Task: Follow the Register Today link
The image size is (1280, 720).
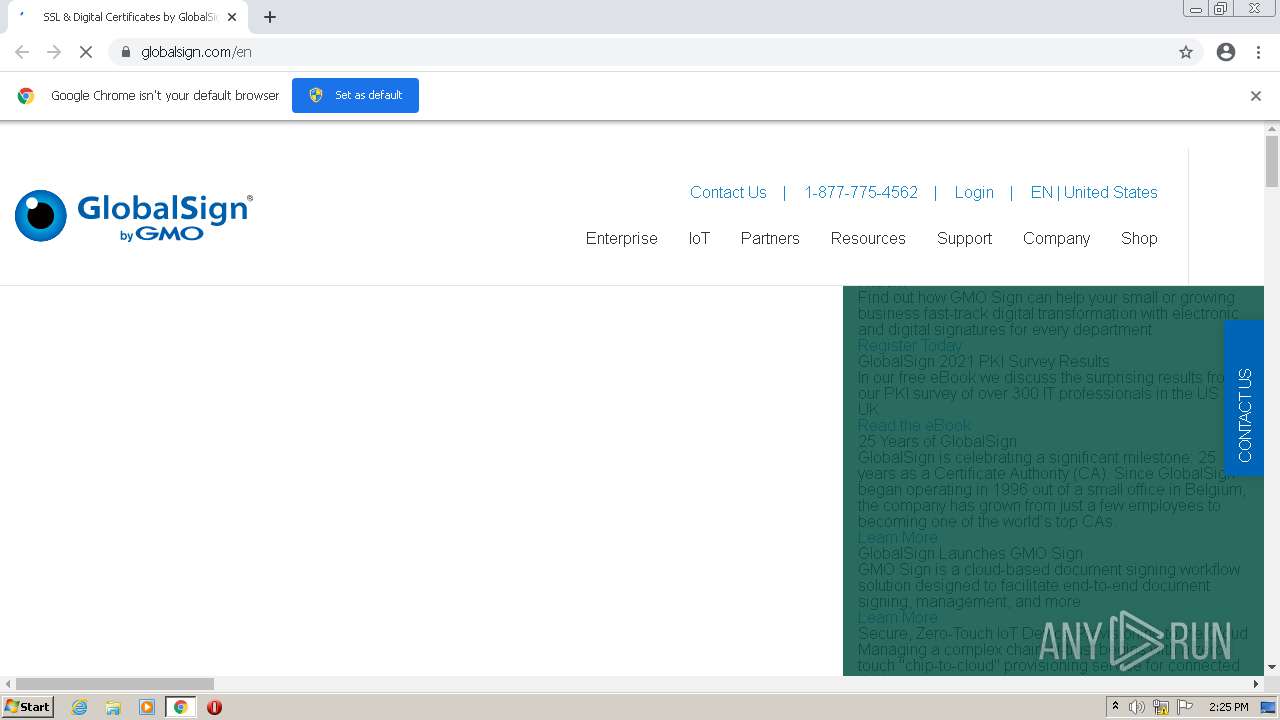Action: point(910,345)
